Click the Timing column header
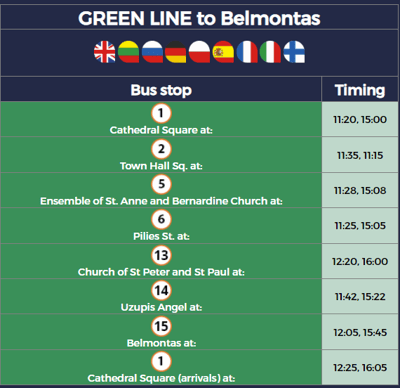 pos(360,90)
